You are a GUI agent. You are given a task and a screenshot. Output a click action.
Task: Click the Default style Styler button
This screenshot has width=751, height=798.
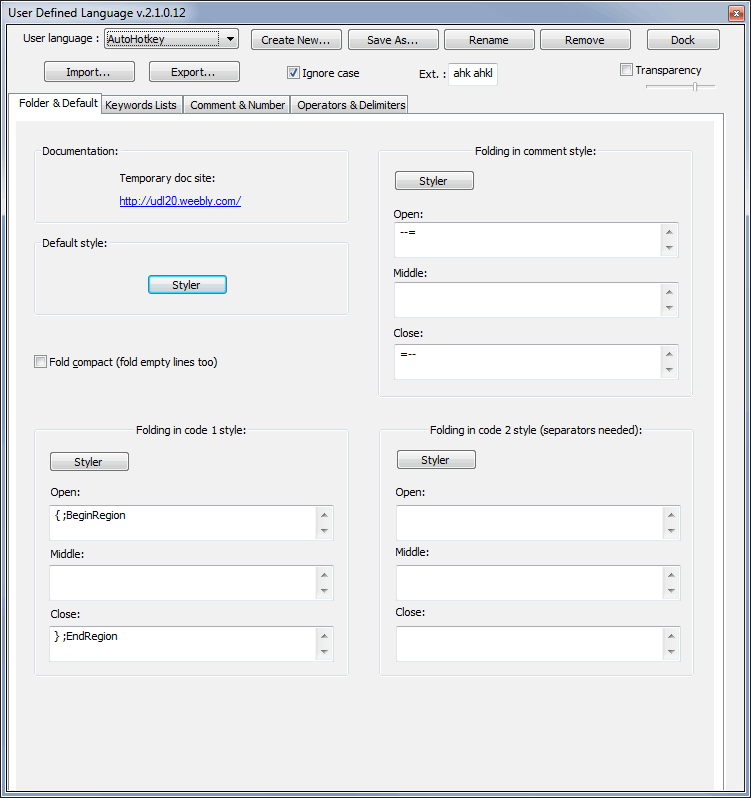(x=187, y=284)
